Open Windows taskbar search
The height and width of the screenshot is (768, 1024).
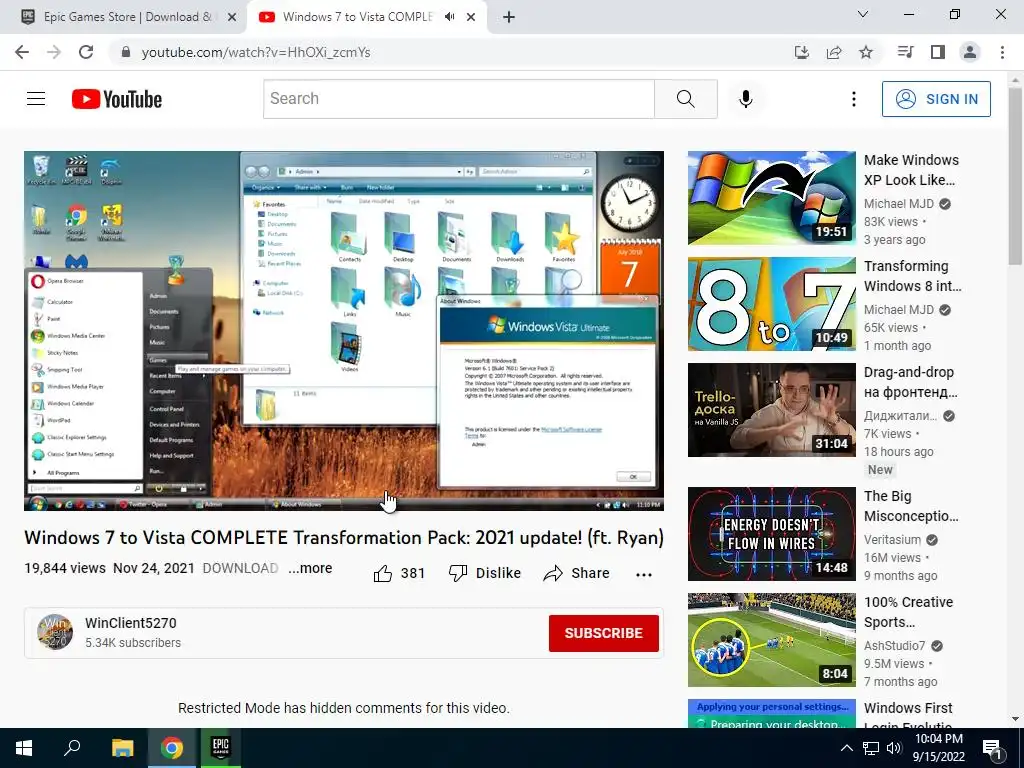[x=72, y=748]
